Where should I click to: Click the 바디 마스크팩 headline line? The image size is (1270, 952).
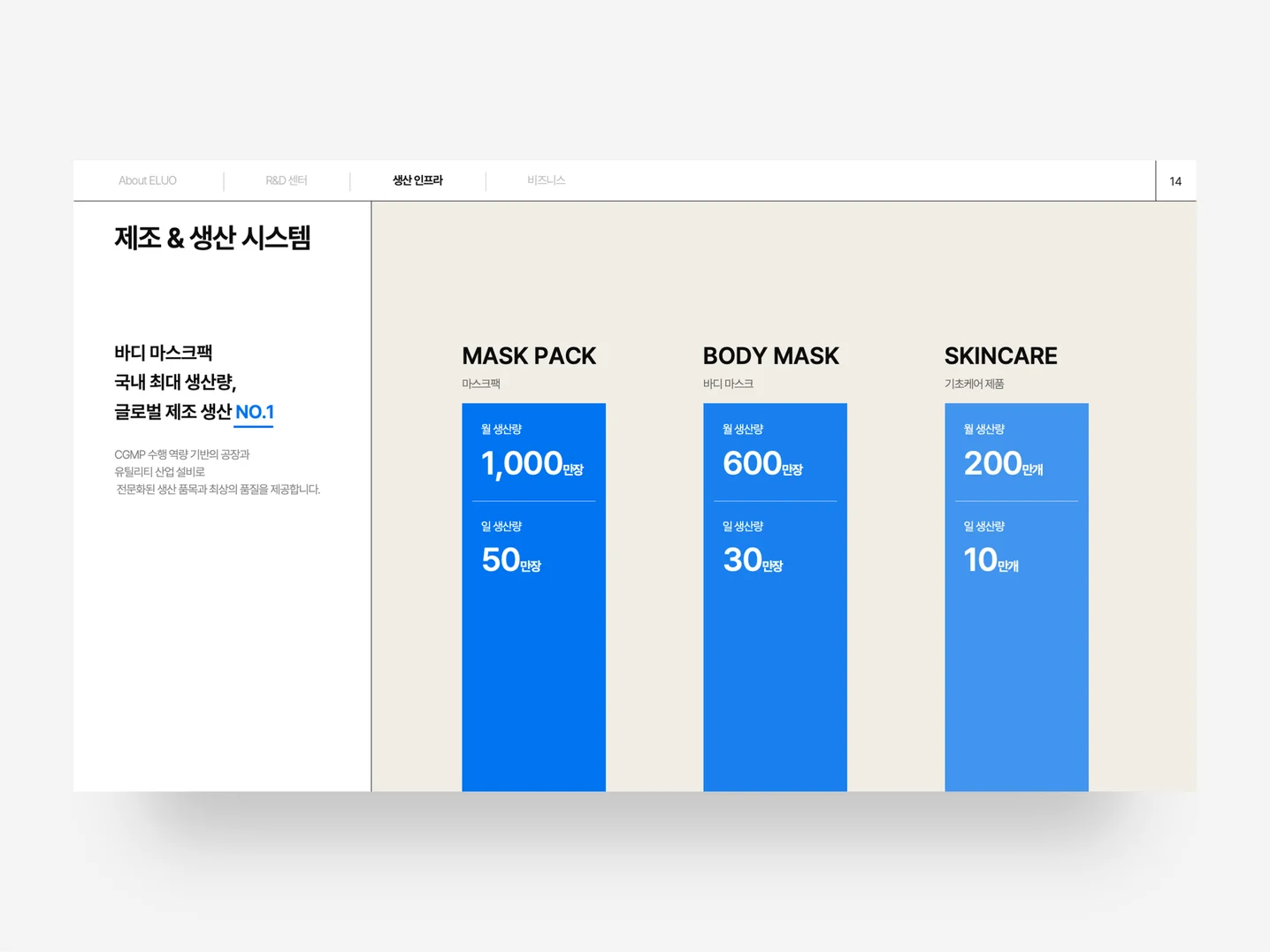[164, 353]
